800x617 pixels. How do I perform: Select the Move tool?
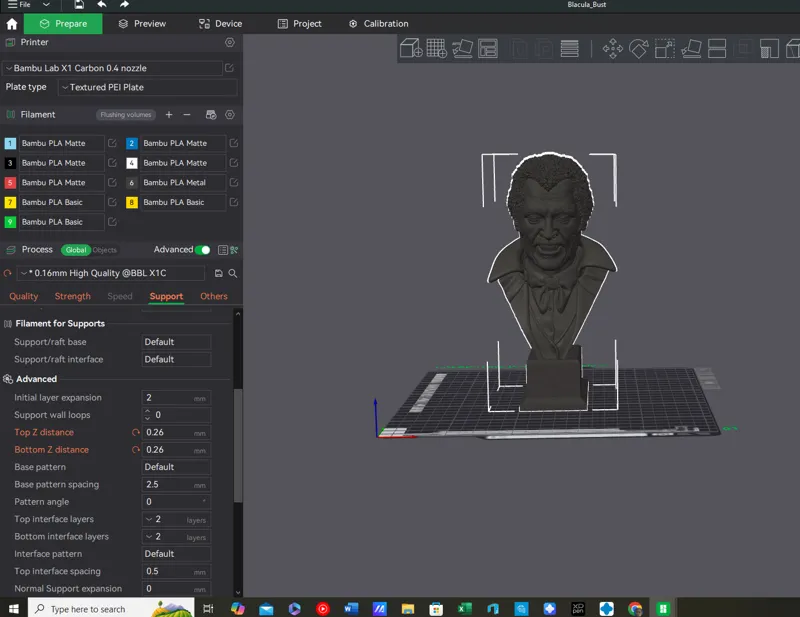tap(613, 49)
